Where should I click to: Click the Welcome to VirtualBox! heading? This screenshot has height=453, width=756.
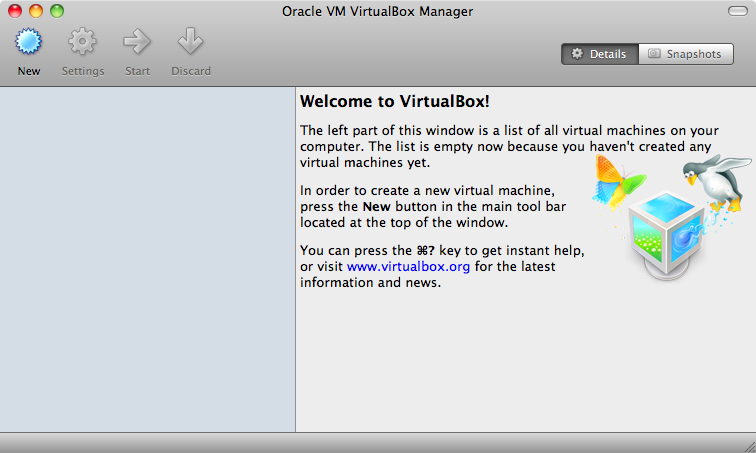coord(395,102)
